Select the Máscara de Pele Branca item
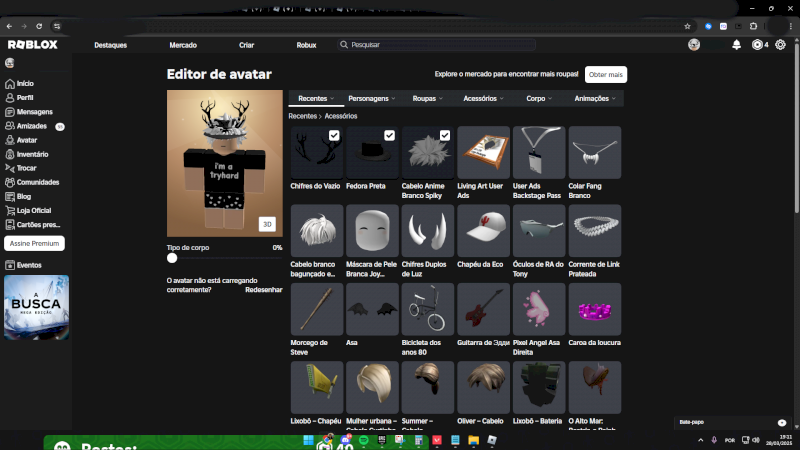The height and width of the screenshot is (450, 800). coord(372,231)
